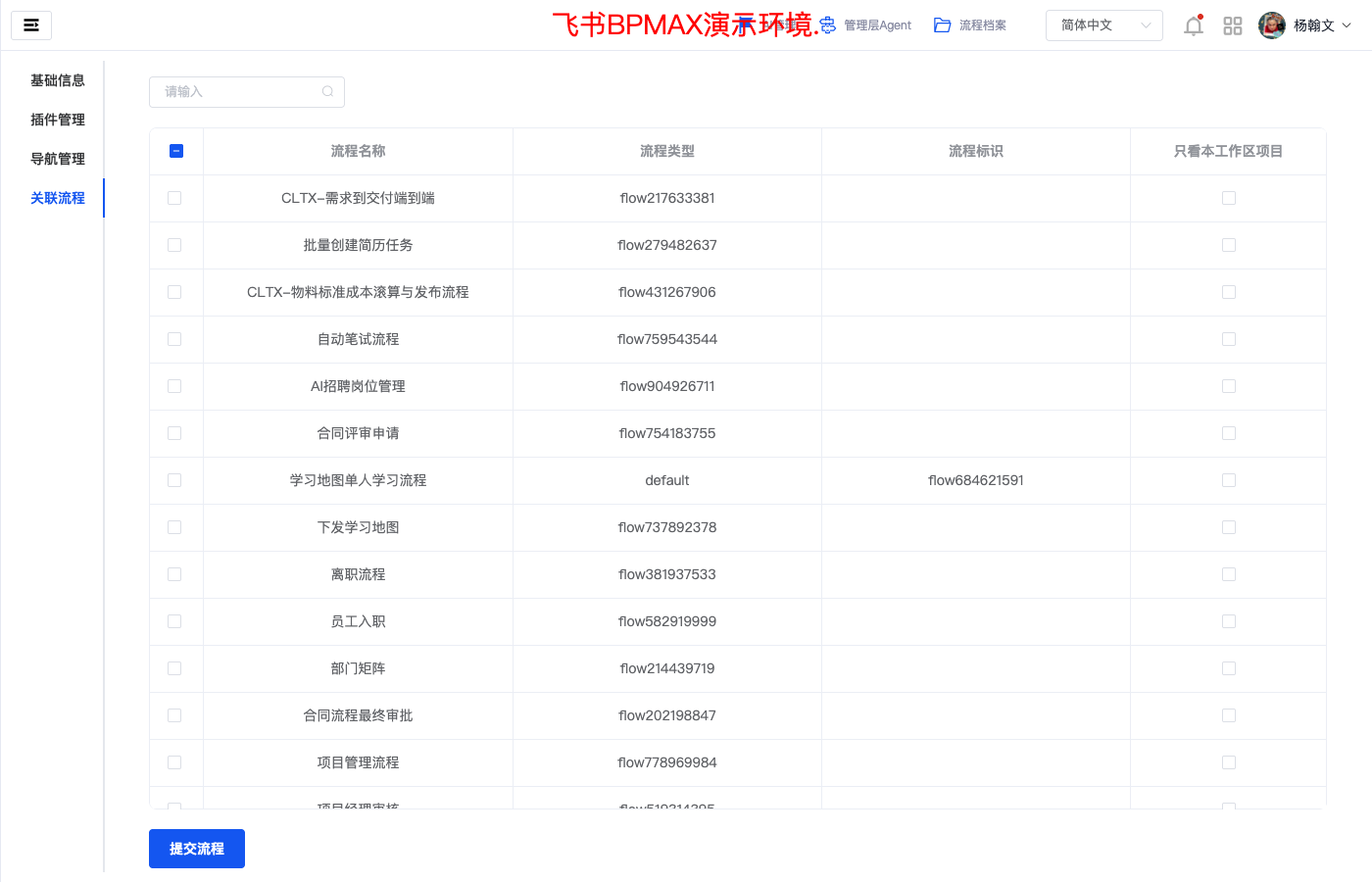Click the 流程名称 column header
The height and width of the screenshot is (882, 1372).
pos(359,151)
